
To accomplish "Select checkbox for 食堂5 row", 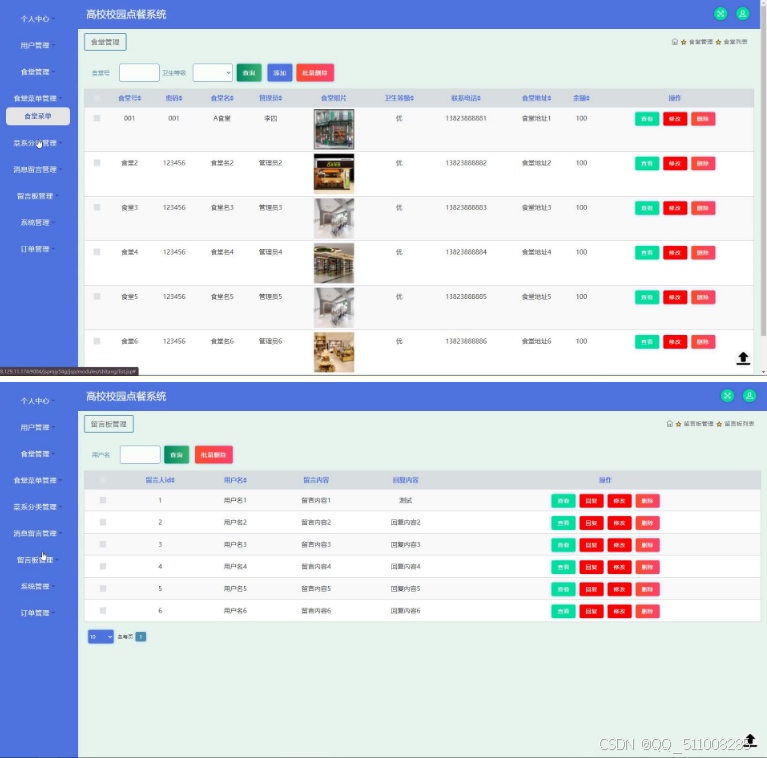I will click(x=97, y=296).
